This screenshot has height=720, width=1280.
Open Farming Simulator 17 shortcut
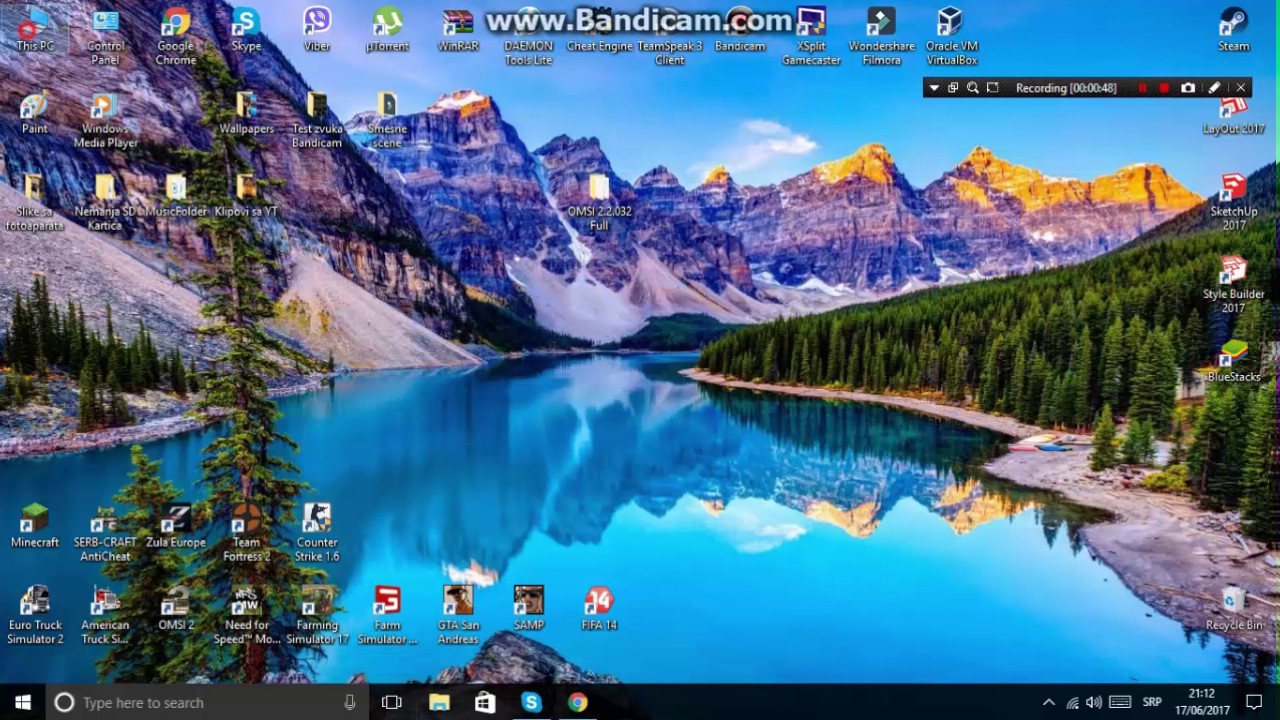(317, 617)
